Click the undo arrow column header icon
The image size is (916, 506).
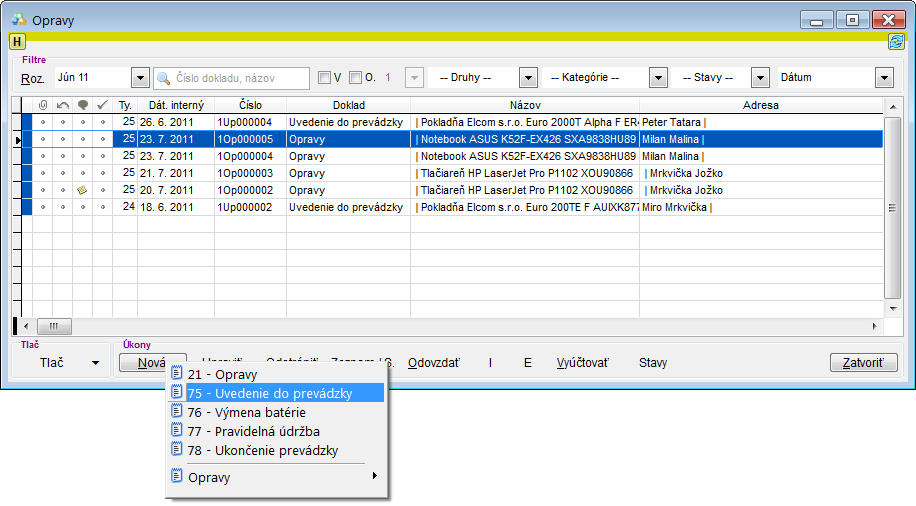point(62,105)
